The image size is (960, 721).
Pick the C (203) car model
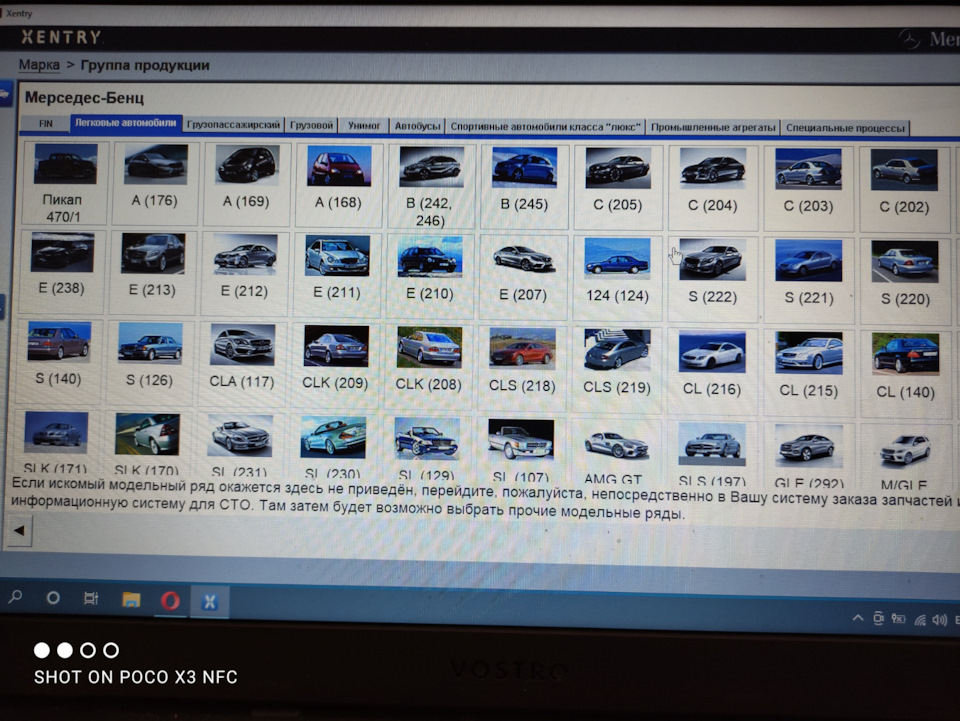click(x=808, y=189)
